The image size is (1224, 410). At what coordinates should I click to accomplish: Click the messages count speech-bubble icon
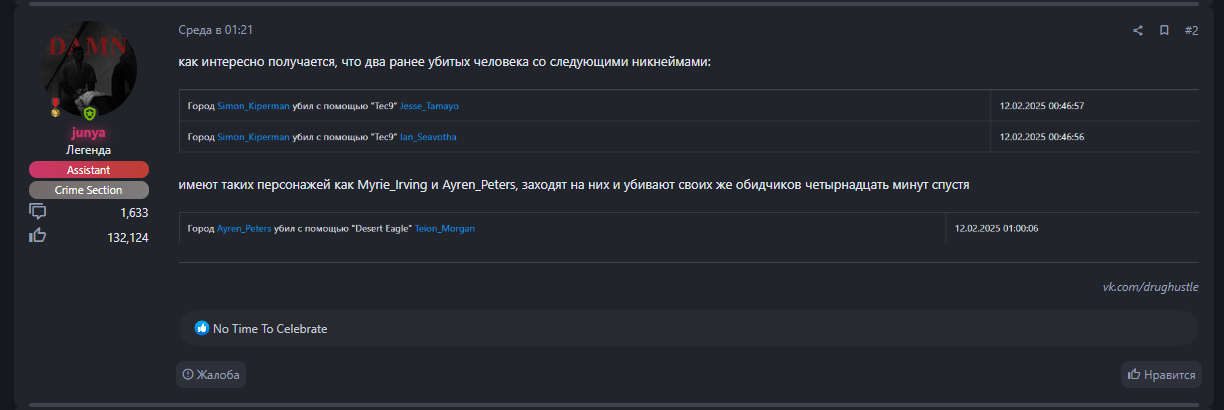38,212
